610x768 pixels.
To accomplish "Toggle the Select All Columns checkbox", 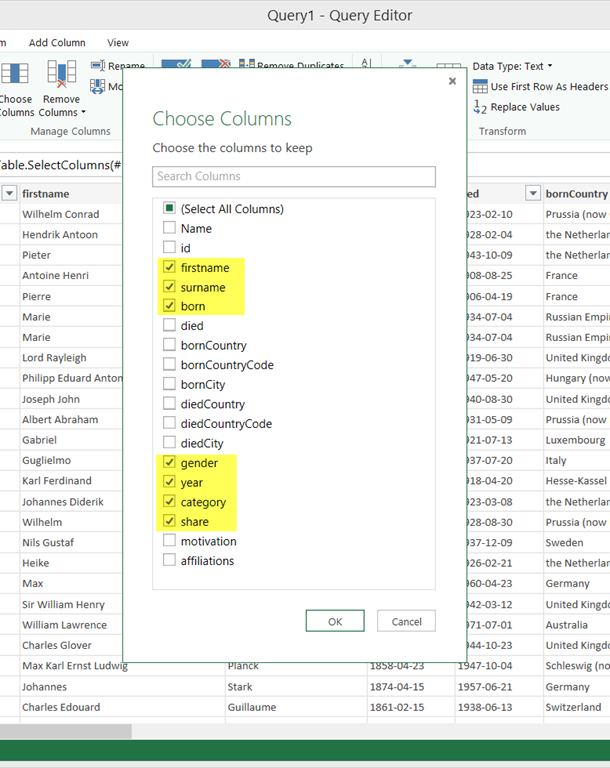I will coord(169,208).
